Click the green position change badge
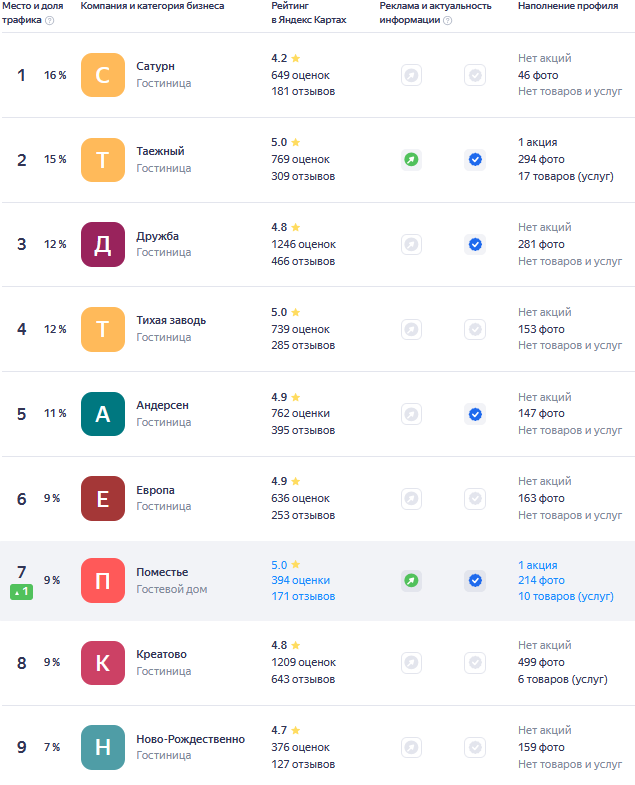The height and width of the screenshot is (785, 635). point(22,592)
